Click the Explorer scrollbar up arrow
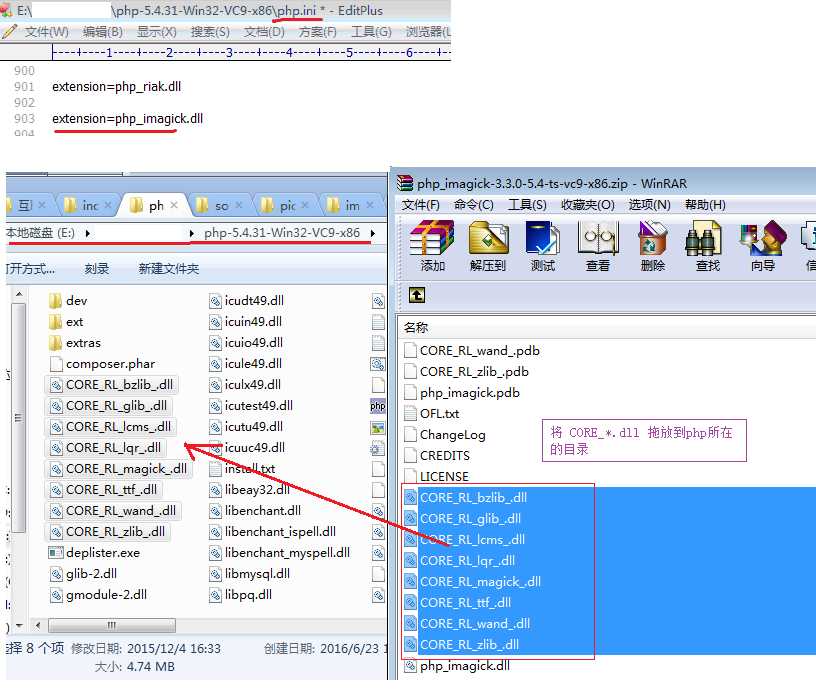Viewport: 816px width, 691px height. click(19, 295)
